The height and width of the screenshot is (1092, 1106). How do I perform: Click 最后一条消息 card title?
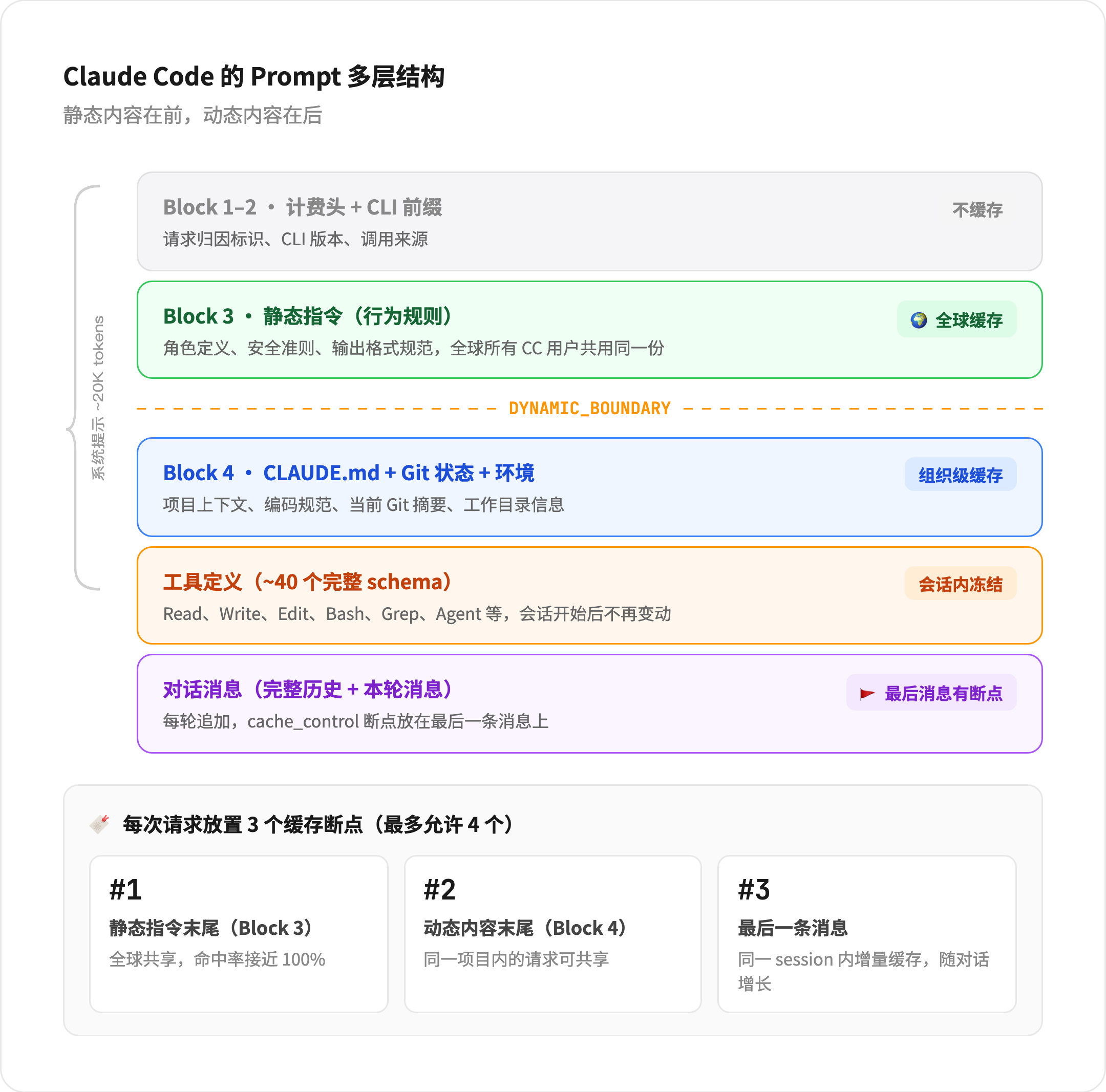tap(793, 928)
